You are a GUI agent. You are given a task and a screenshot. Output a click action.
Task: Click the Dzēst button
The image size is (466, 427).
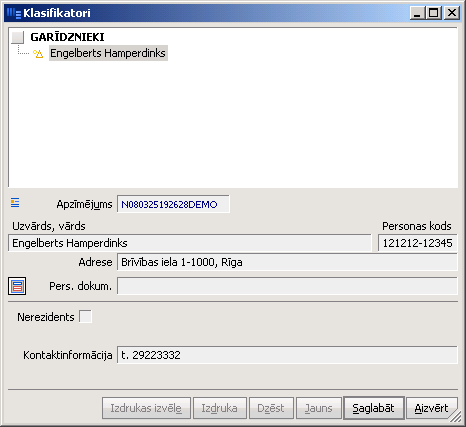(271, 408)
